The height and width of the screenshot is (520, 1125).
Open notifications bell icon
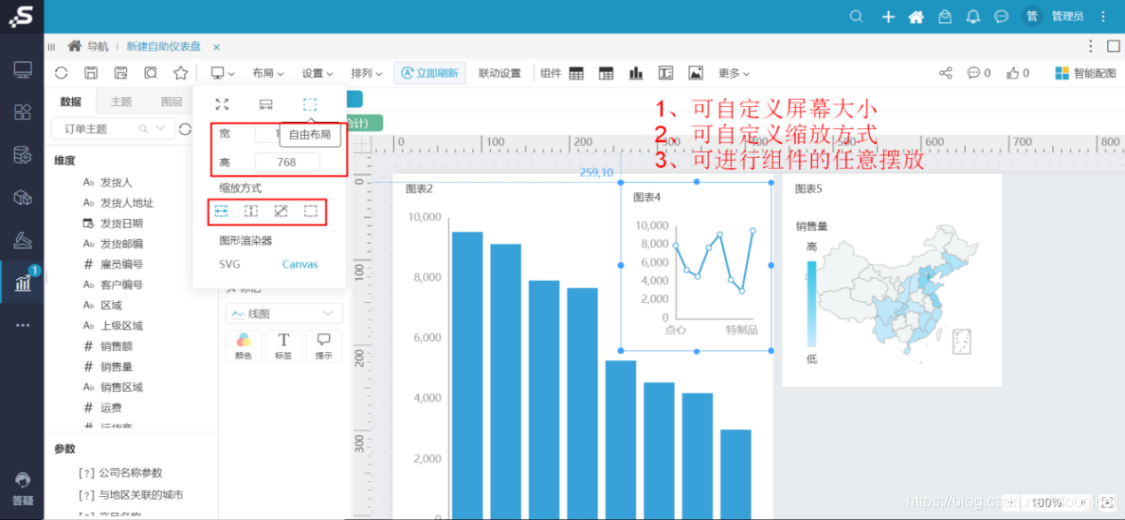(973, 16)
